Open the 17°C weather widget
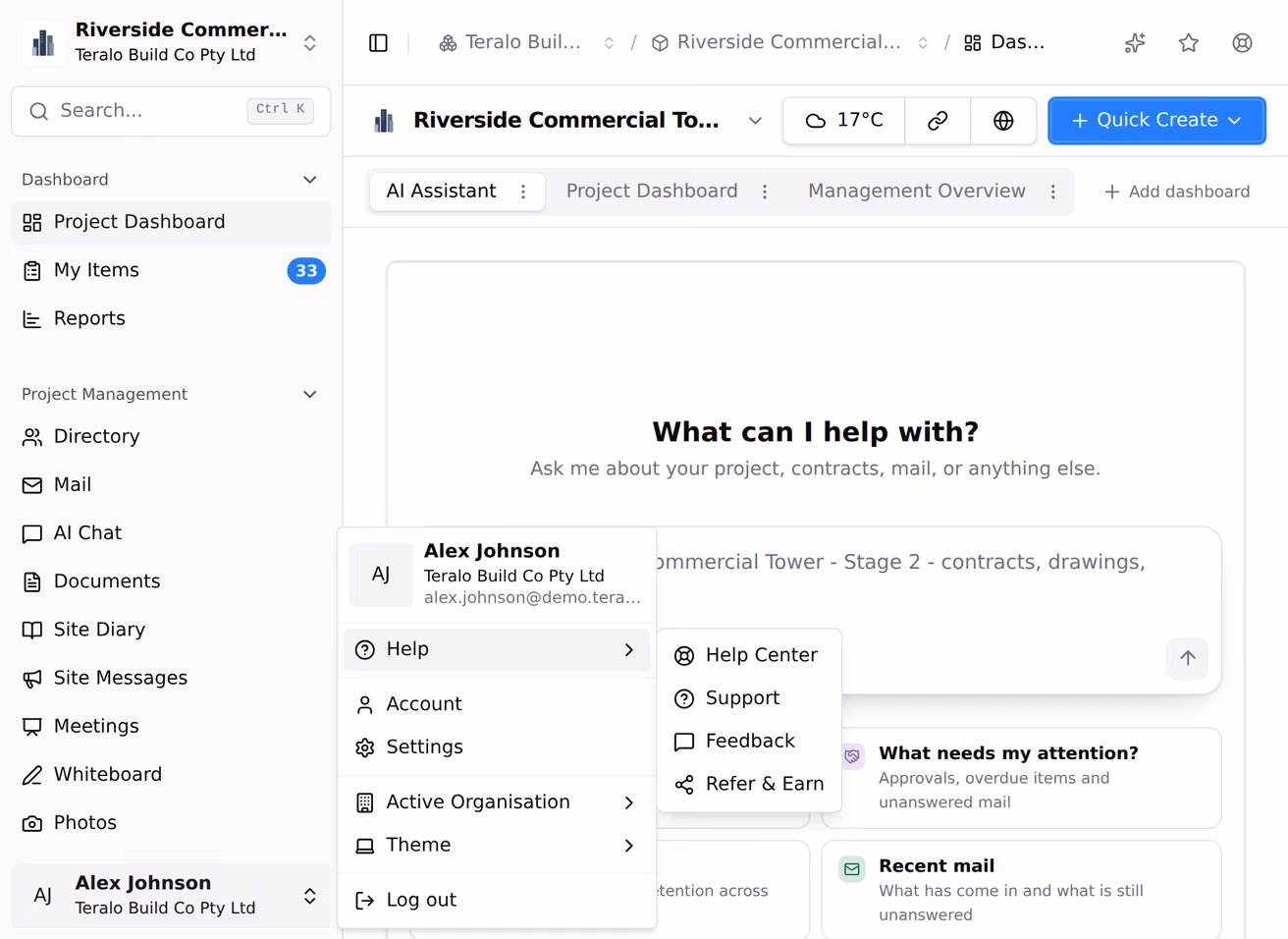 844,120
